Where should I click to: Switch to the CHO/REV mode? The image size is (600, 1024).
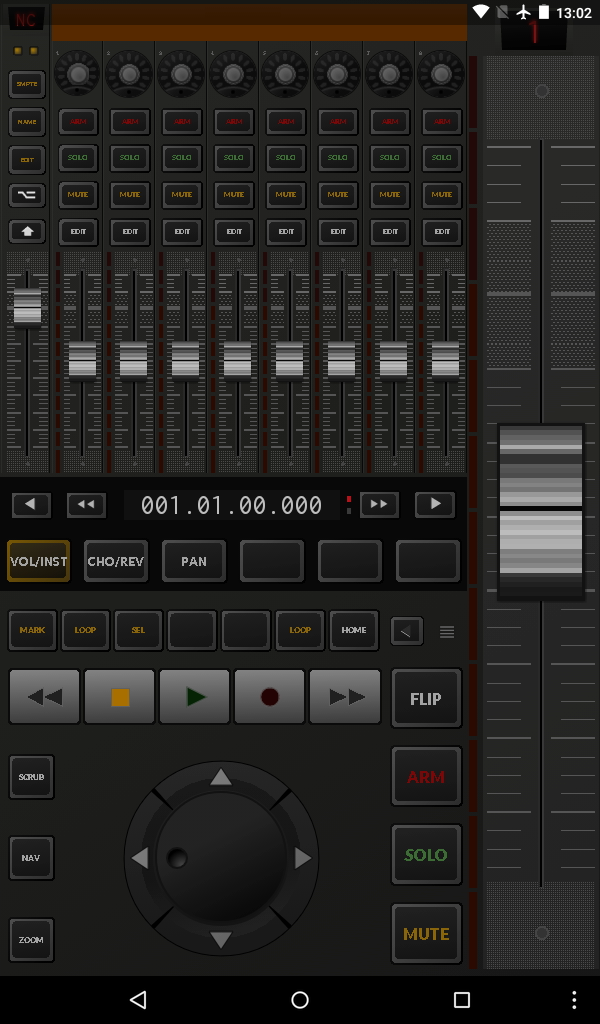pyautogui.click(x=116, y=561)
